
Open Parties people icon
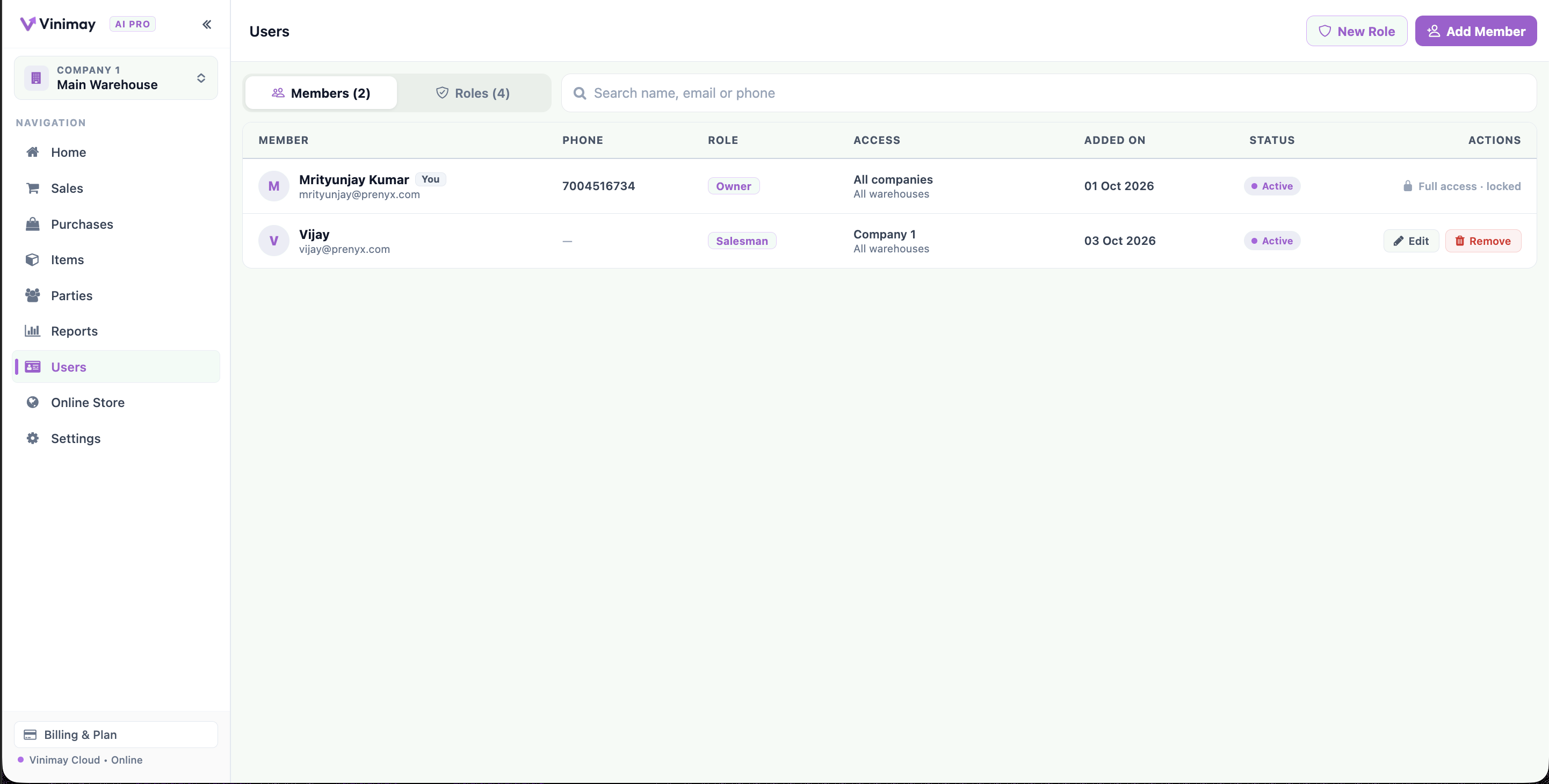(32, 295)
